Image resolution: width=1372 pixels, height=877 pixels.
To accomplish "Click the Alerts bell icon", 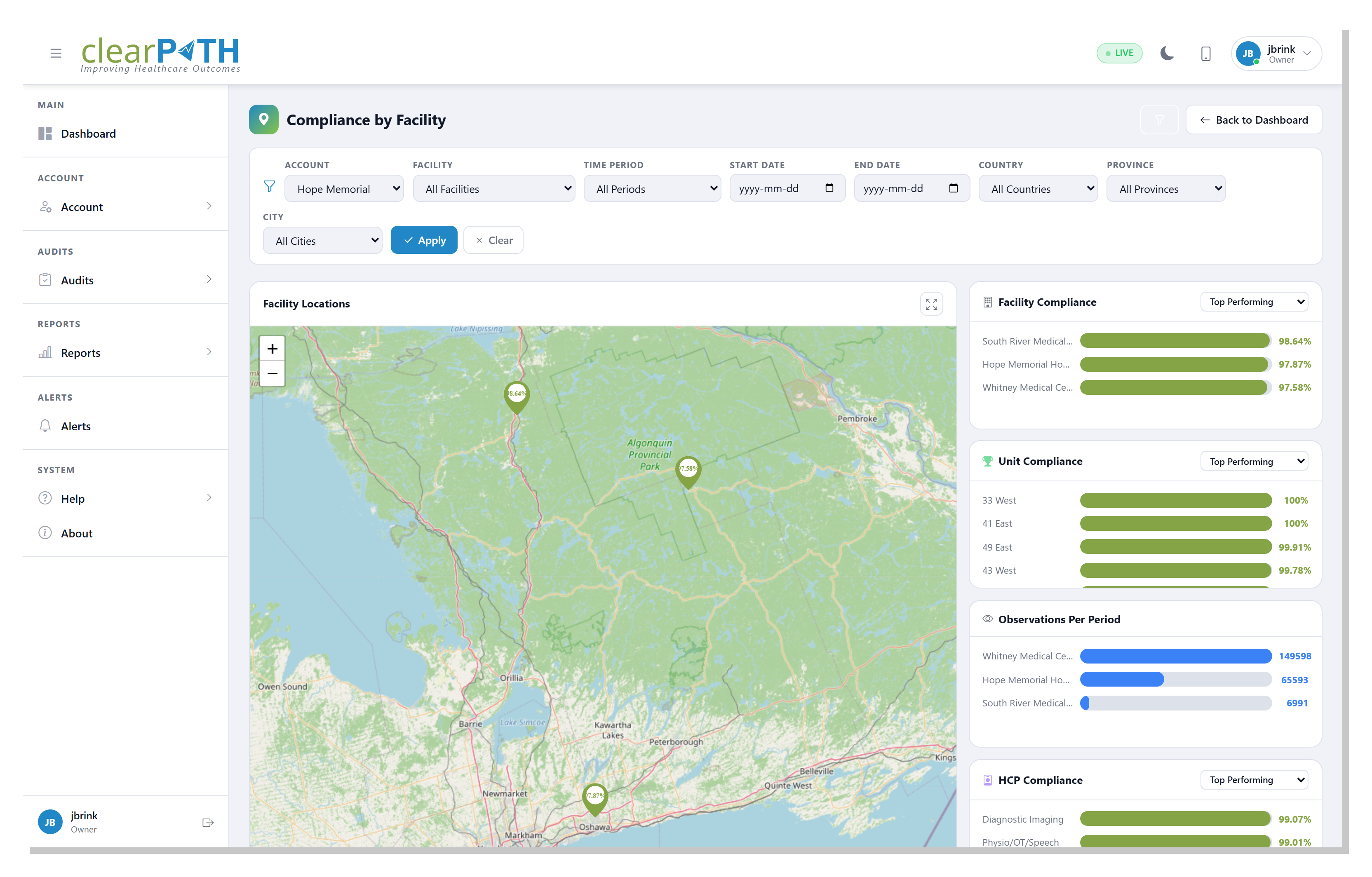I will (x=45, y=425).
